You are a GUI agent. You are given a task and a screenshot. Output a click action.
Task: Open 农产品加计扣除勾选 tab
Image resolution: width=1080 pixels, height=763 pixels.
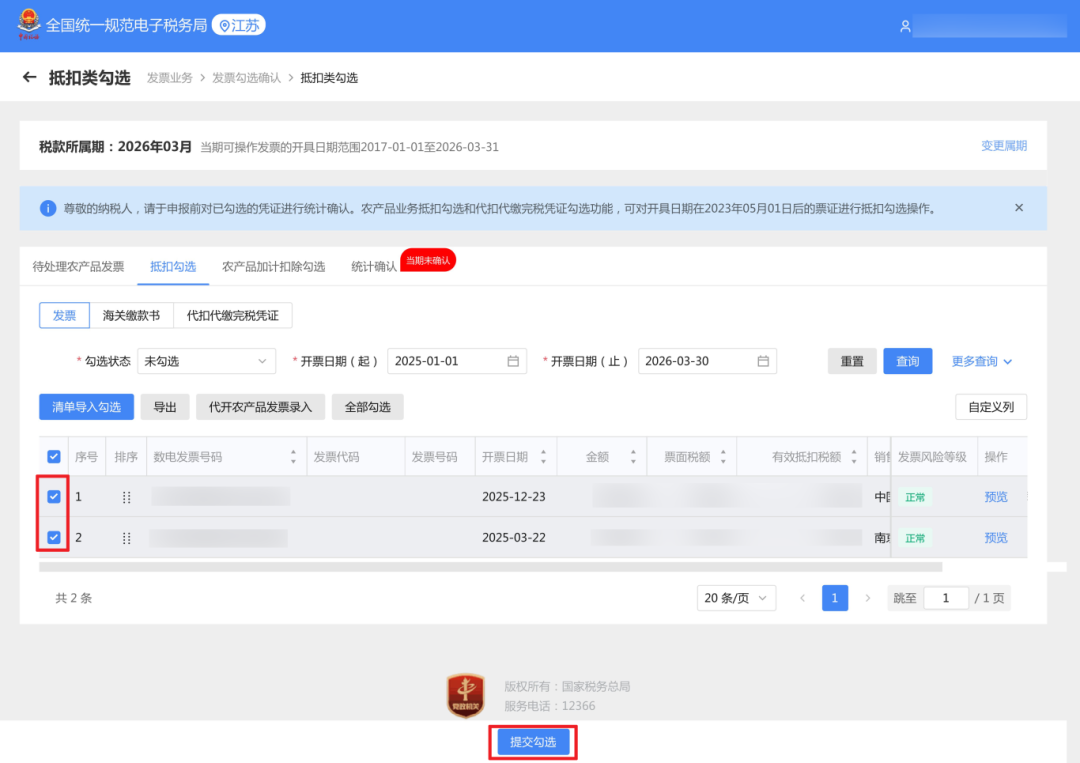(273, 266)
